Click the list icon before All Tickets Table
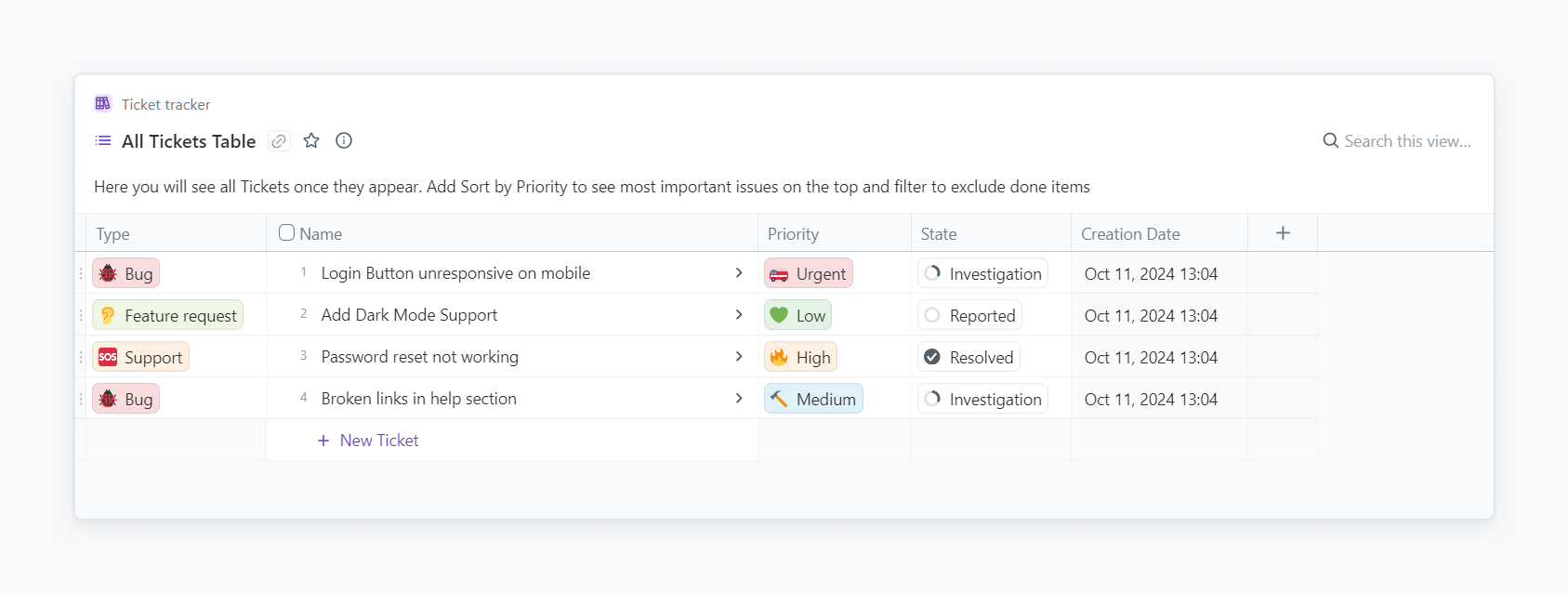 (103, 140)
